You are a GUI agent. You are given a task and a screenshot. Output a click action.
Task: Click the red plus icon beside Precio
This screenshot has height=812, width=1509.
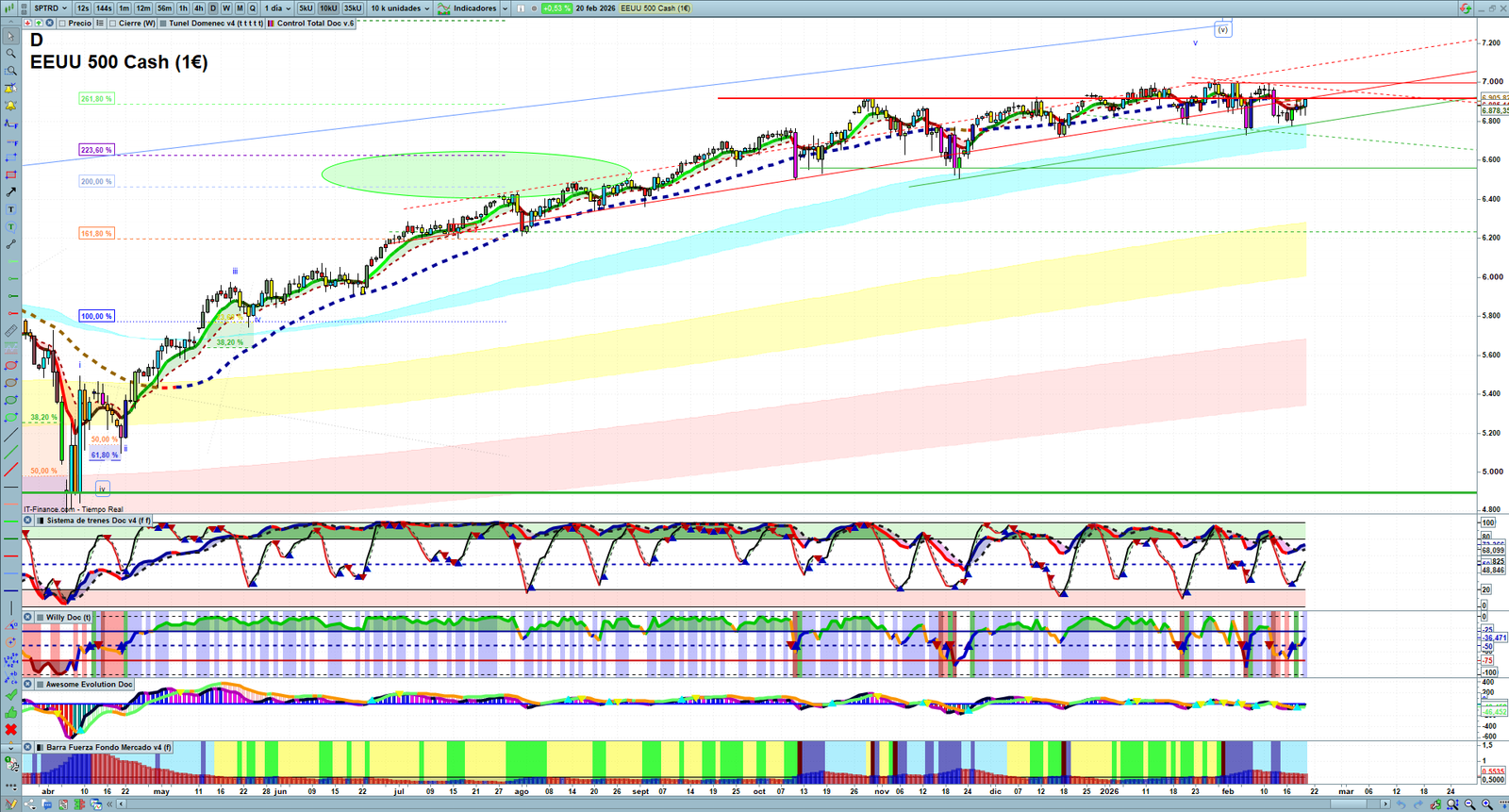pos(28,23)
